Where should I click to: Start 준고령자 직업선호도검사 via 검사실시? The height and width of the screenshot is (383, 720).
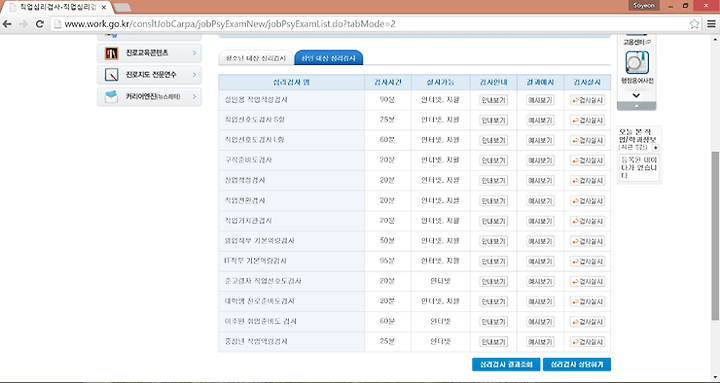coord(587,282)
